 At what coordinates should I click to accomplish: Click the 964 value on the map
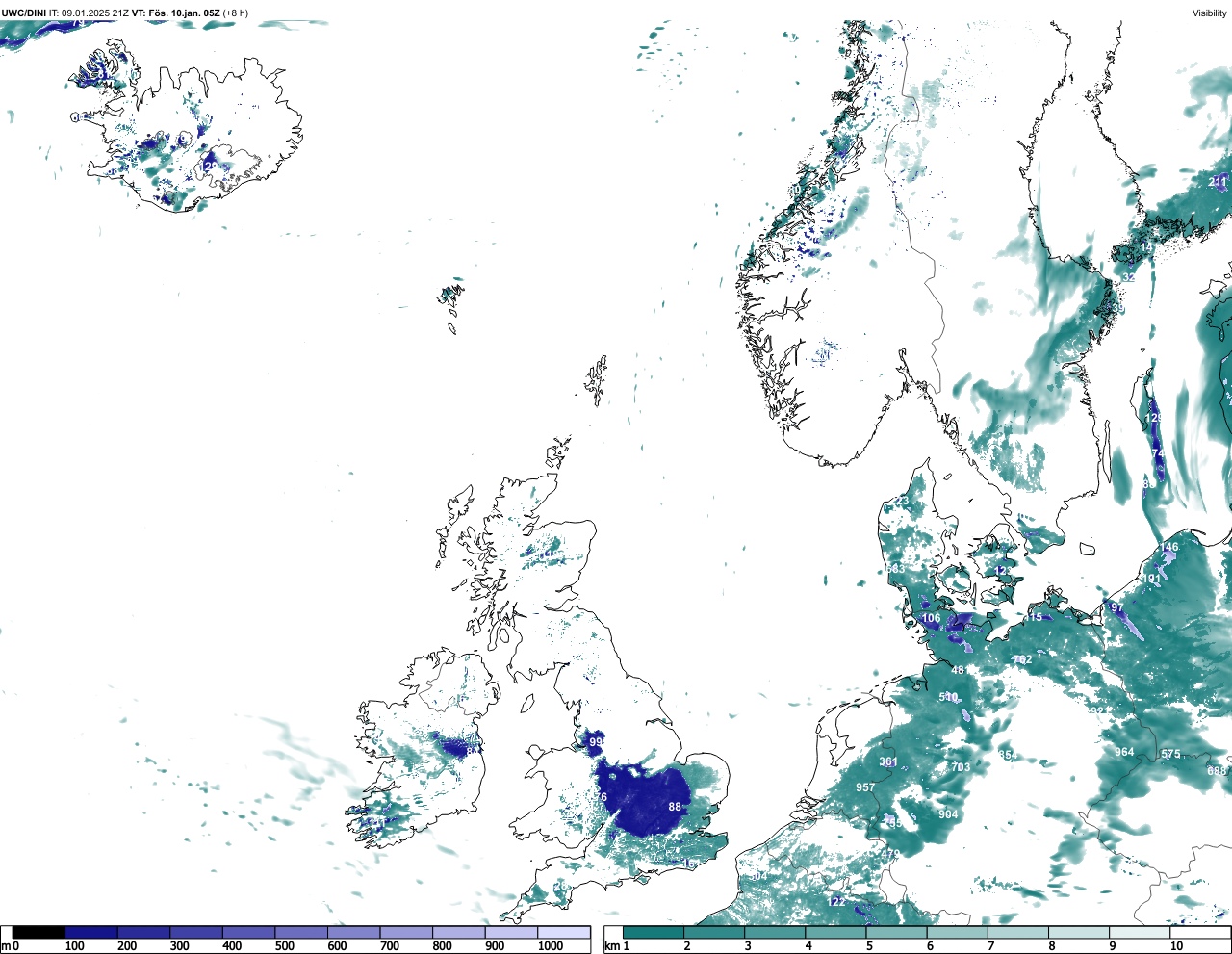[1124, 752]
